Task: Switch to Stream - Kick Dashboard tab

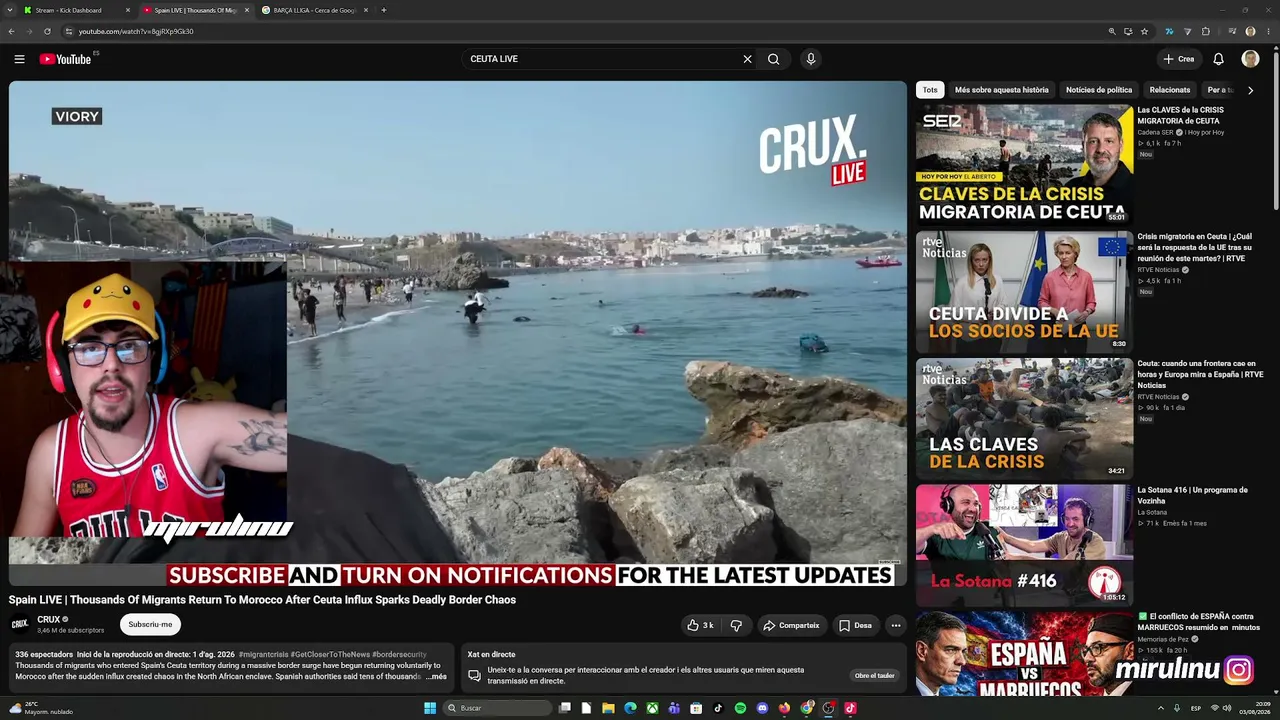Action: point(76,10)
